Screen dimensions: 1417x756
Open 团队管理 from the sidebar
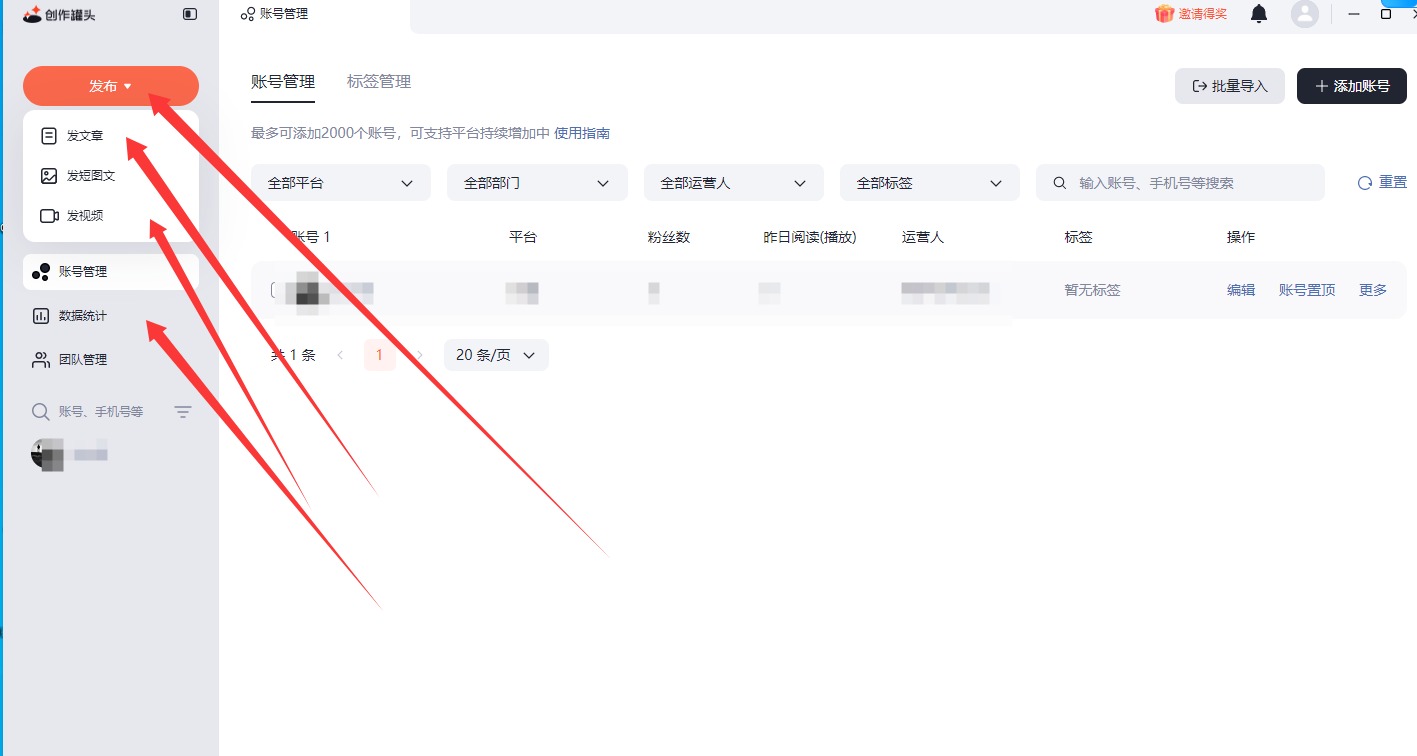pyautogui.click(x=82, y=360)
